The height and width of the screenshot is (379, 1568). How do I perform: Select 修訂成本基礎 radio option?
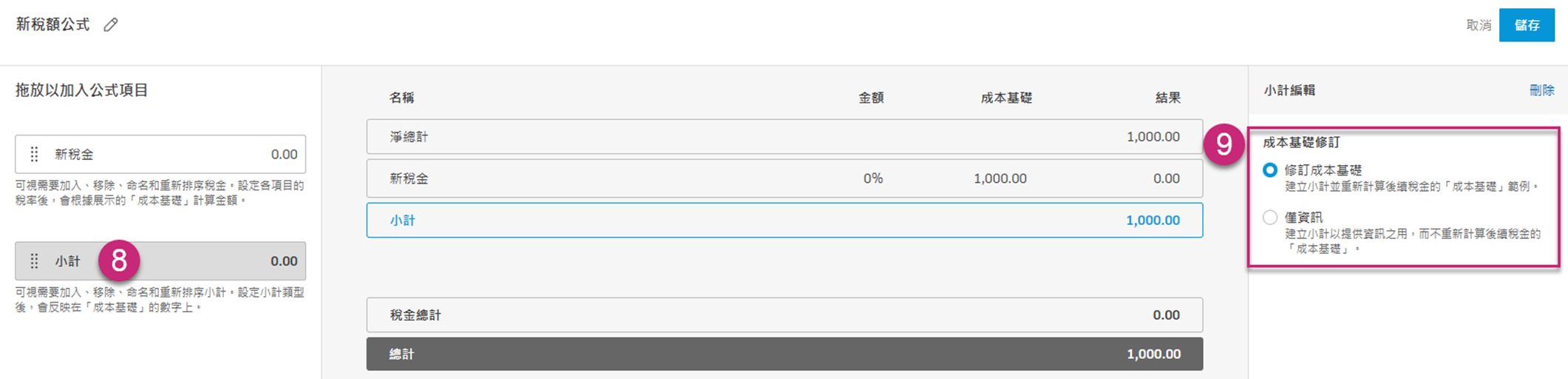[x=1269, y=170]
